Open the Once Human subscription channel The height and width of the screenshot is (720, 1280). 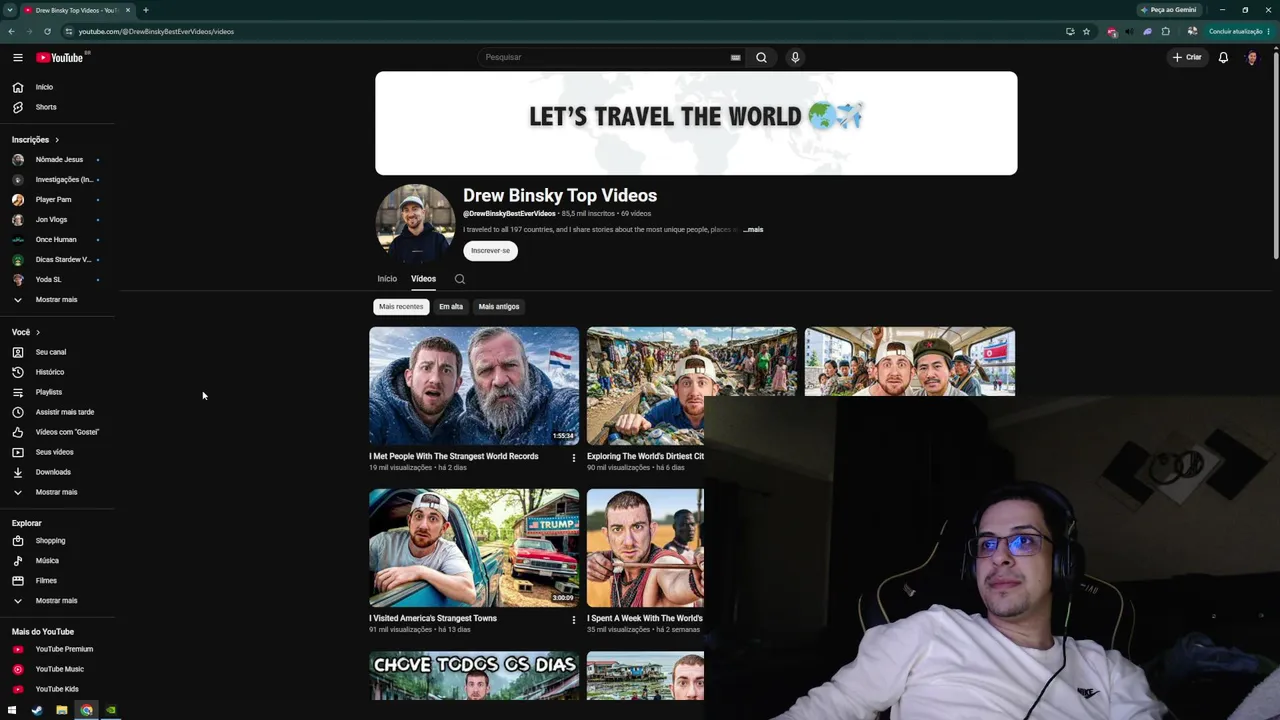point(56,240)
